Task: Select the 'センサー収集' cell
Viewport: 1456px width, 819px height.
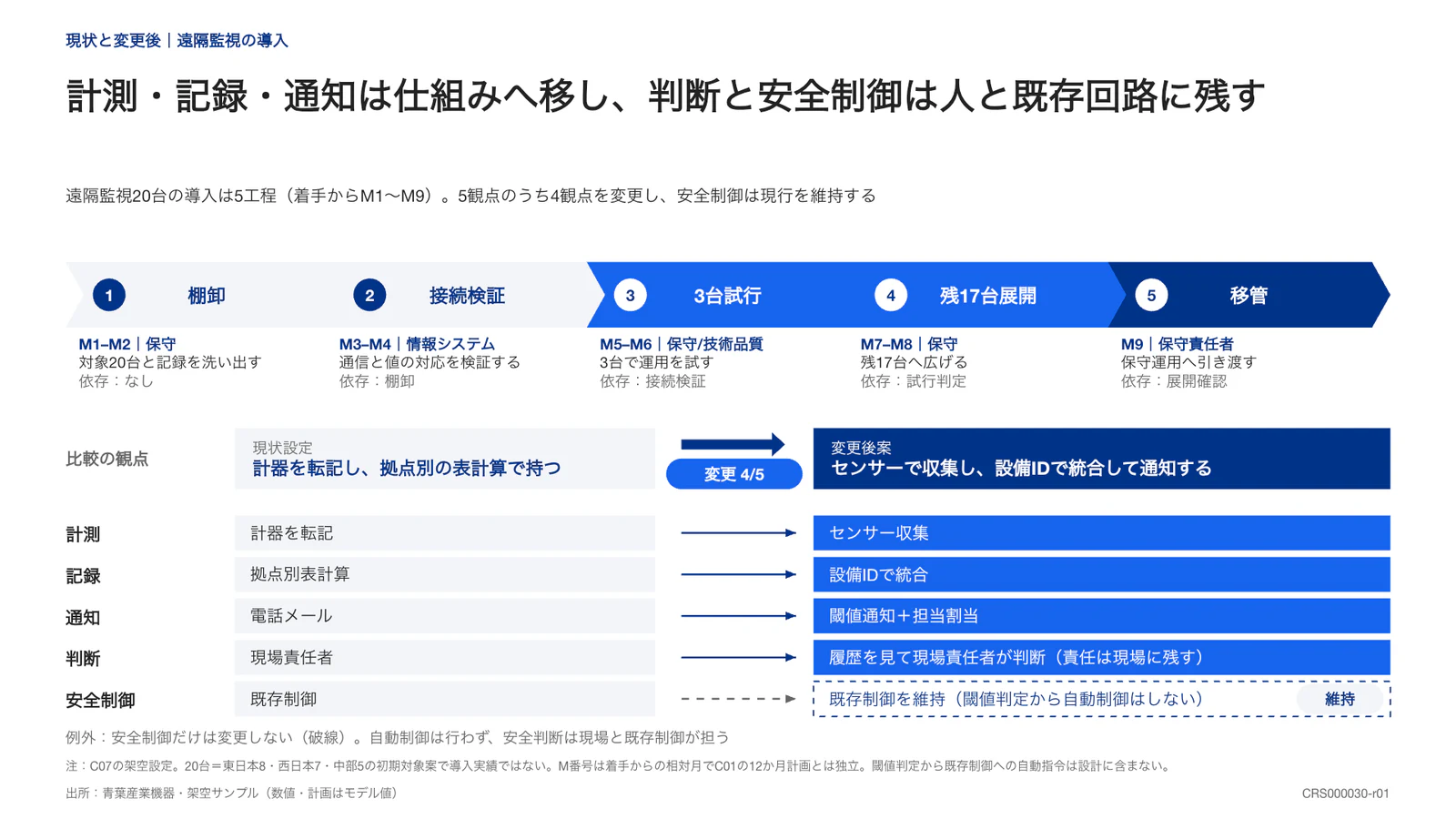Action: 1102,533
